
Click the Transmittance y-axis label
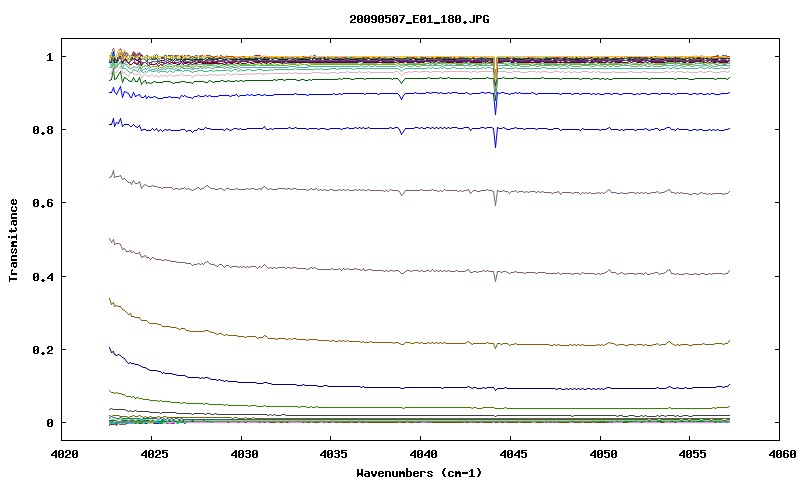(14, 240)
